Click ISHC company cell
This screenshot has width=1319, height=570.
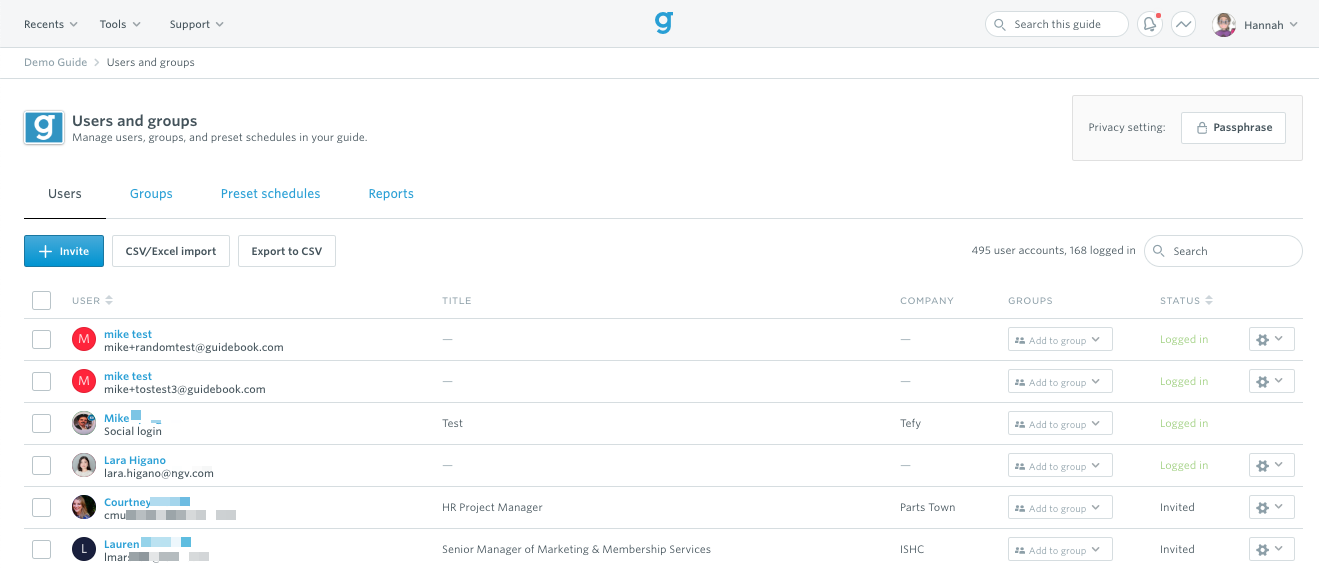pos(914,549)
